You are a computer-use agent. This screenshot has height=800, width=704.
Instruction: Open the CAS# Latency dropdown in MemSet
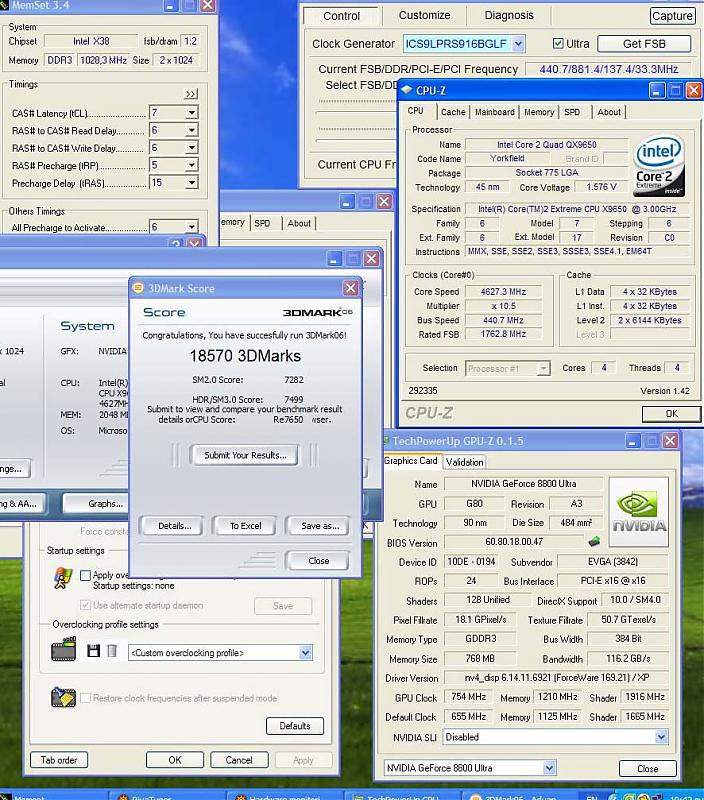pyautogui.click(x=192, y=112)
